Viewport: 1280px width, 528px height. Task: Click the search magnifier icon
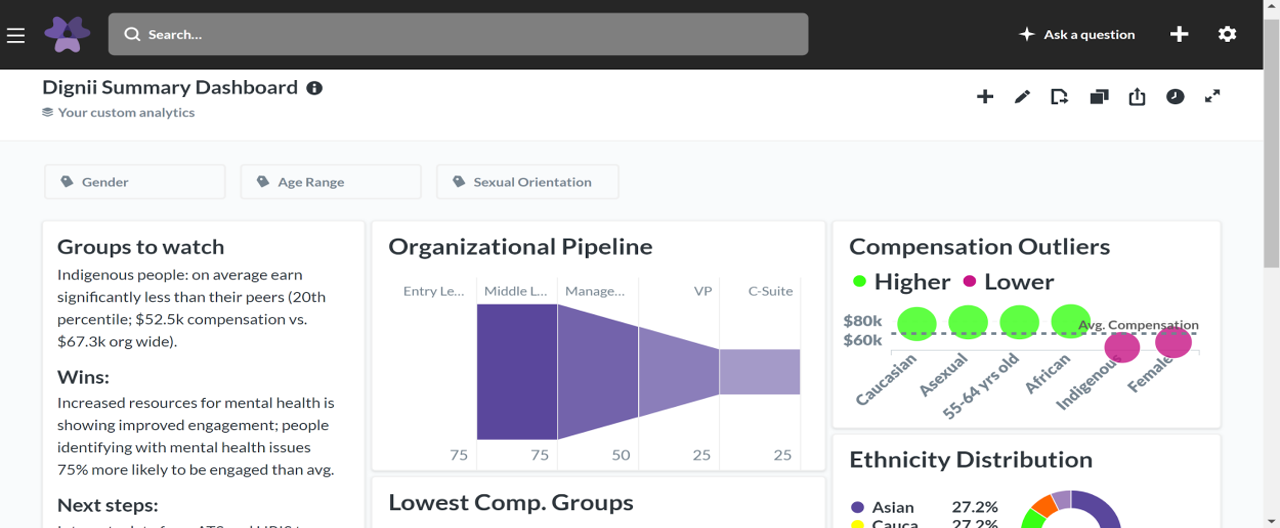pyautogui.click(x=132, y=34)
